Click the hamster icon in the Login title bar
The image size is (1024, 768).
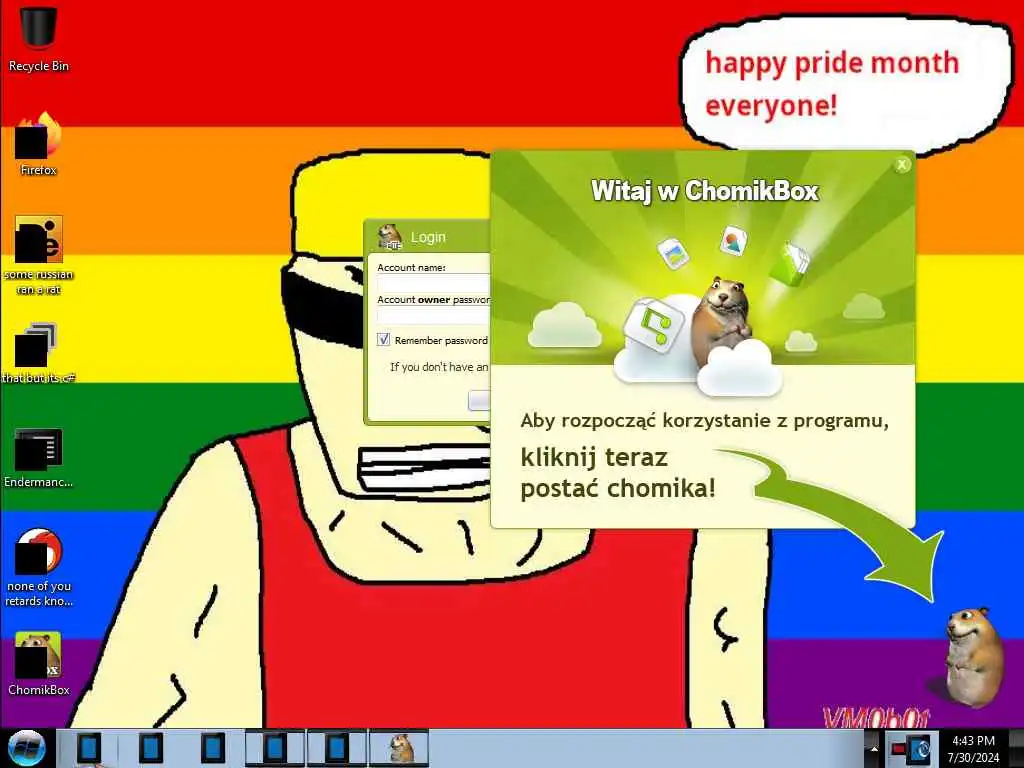[x=390, y=236]
